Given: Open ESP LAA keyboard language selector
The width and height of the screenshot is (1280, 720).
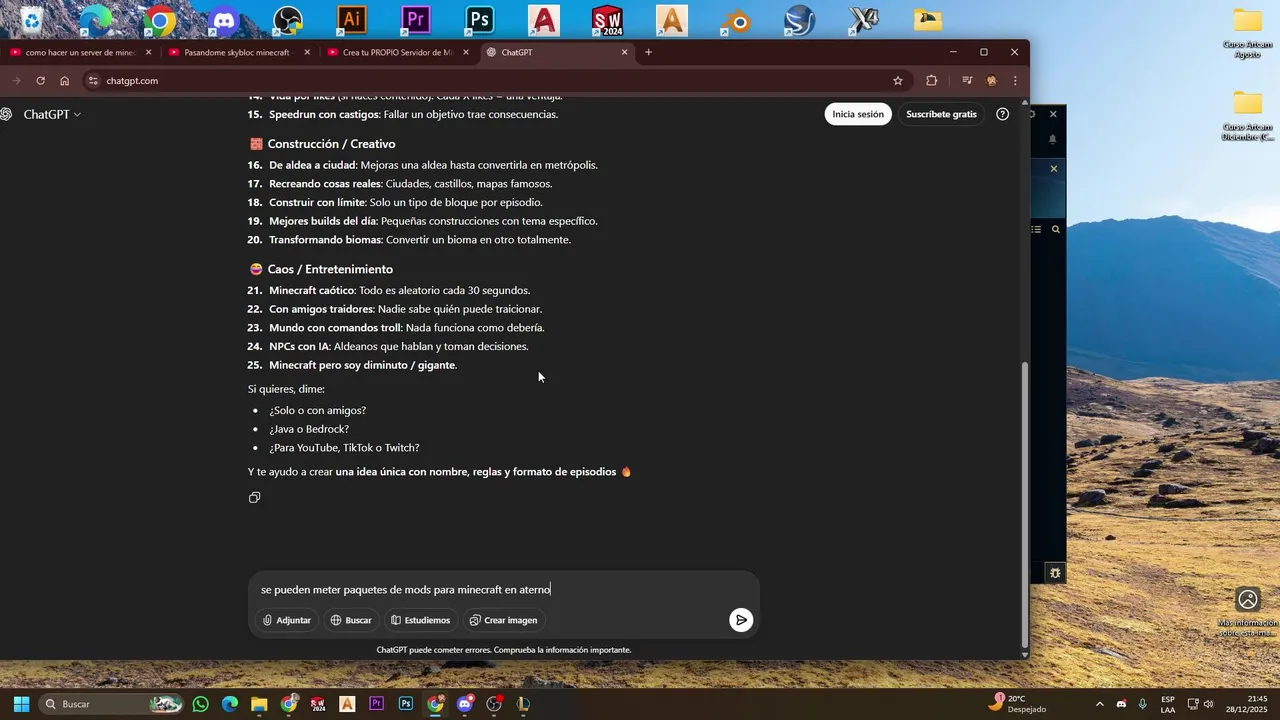Looking at the screenshot, I should [1168, 704].
